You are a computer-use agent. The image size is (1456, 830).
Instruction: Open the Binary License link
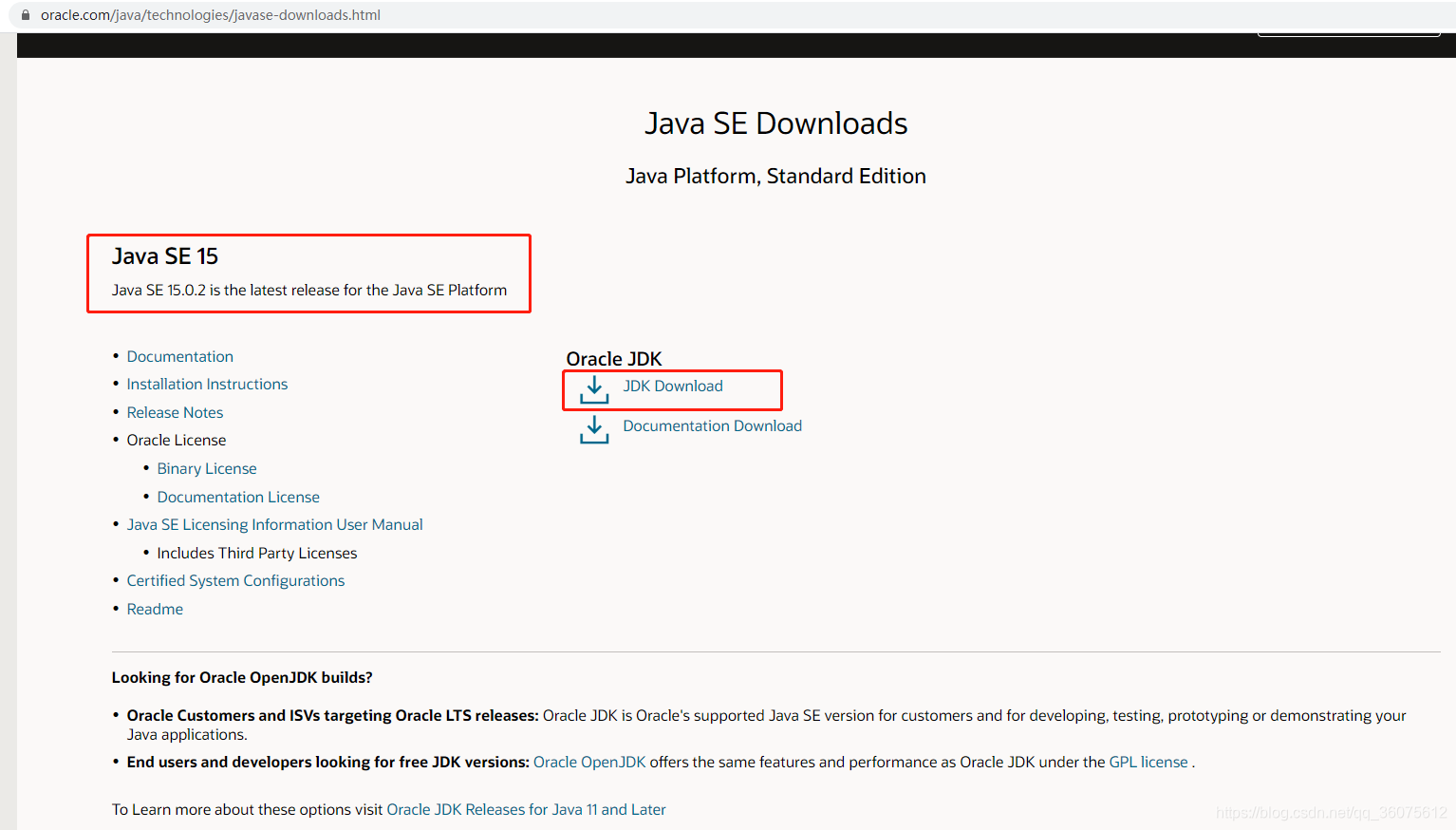point(207,468)
